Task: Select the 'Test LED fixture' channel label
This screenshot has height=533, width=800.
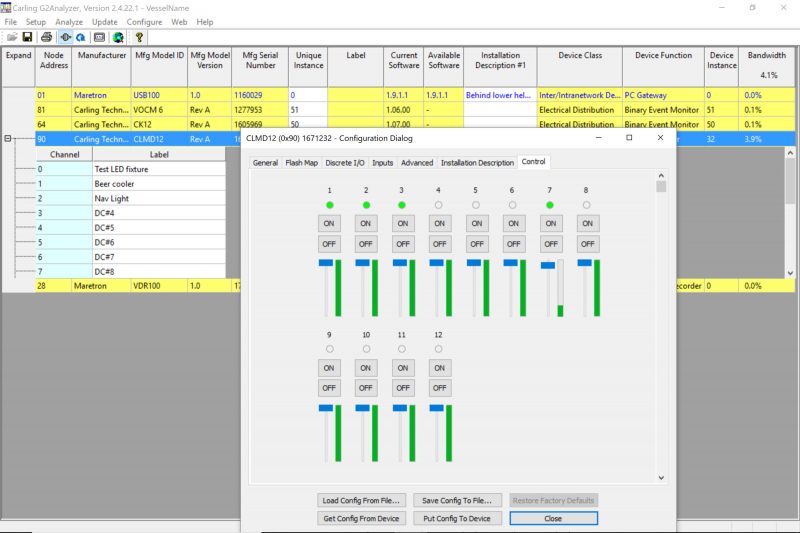Action: click(x=159, y=169)
